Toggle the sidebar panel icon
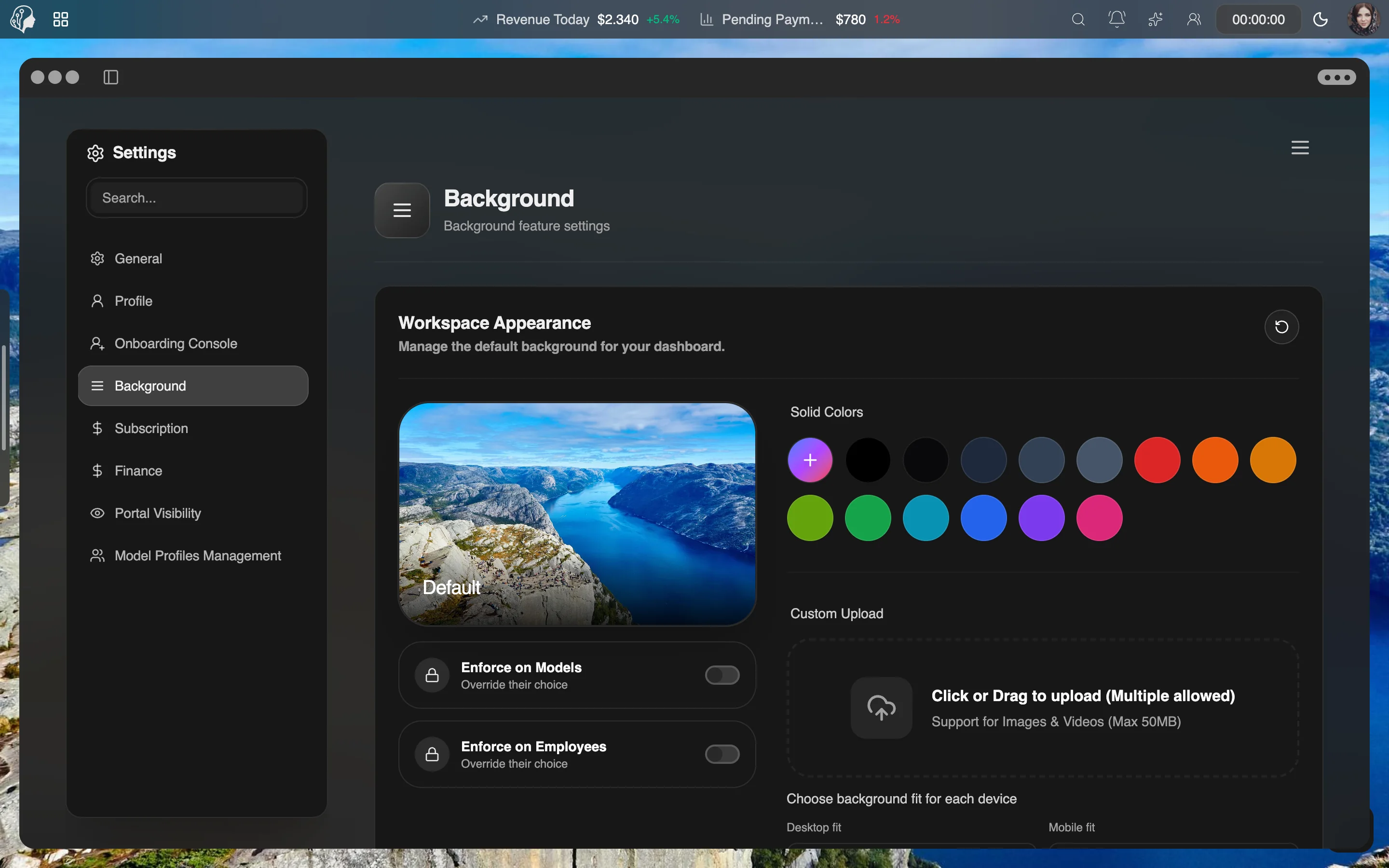This screenshot has height=868, width=1389. click(111, 77)
